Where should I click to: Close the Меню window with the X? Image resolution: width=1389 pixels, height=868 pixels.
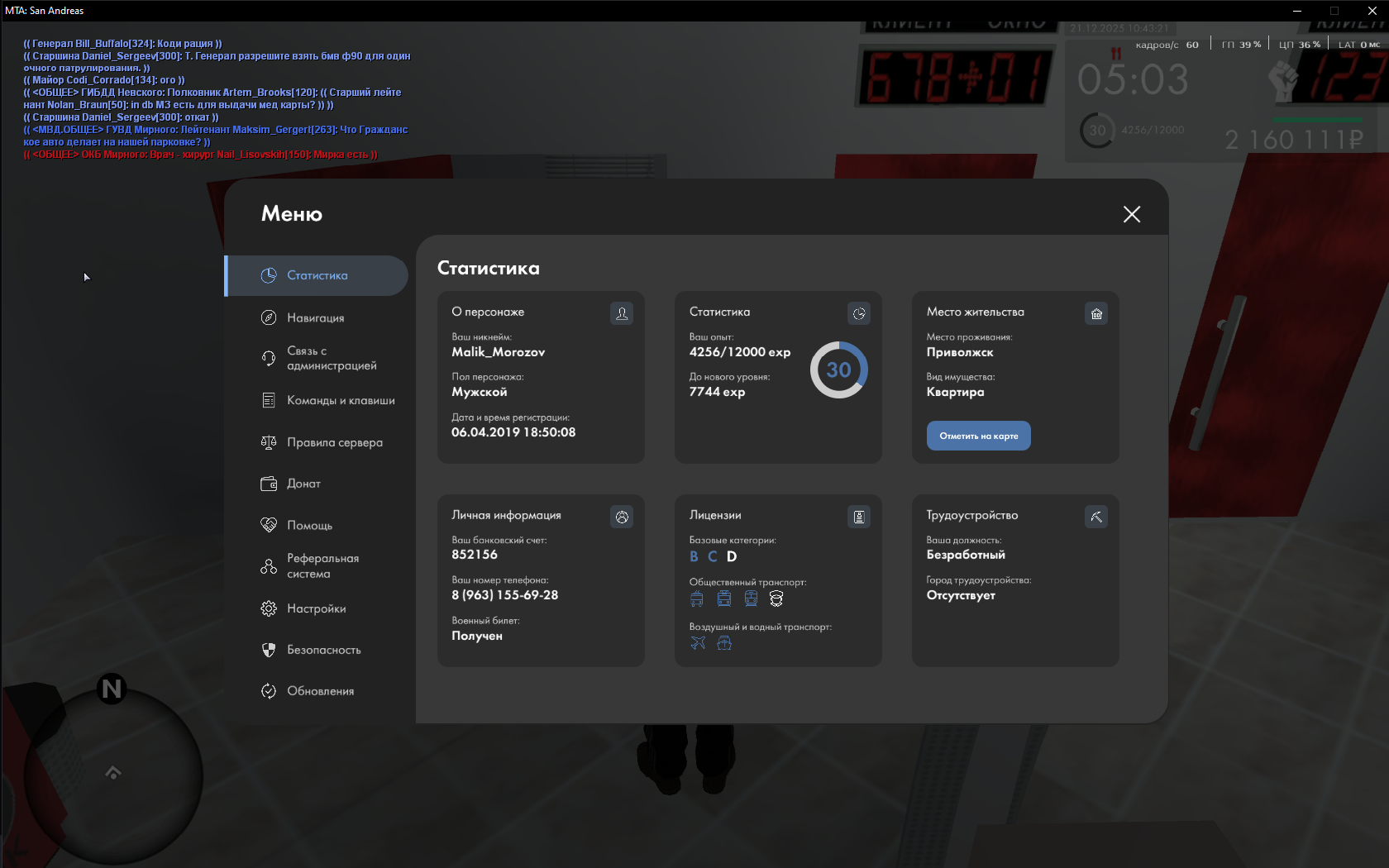[1132, 214]
